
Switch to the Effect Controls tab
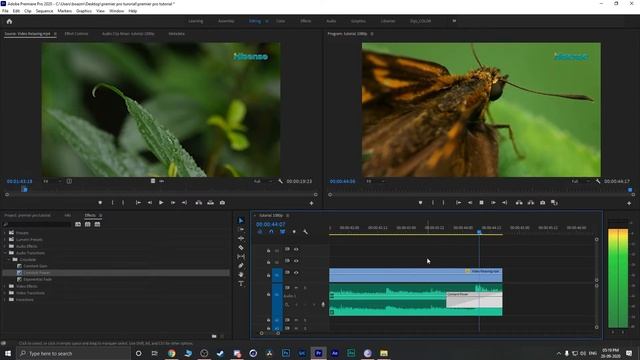pos(76,33)
